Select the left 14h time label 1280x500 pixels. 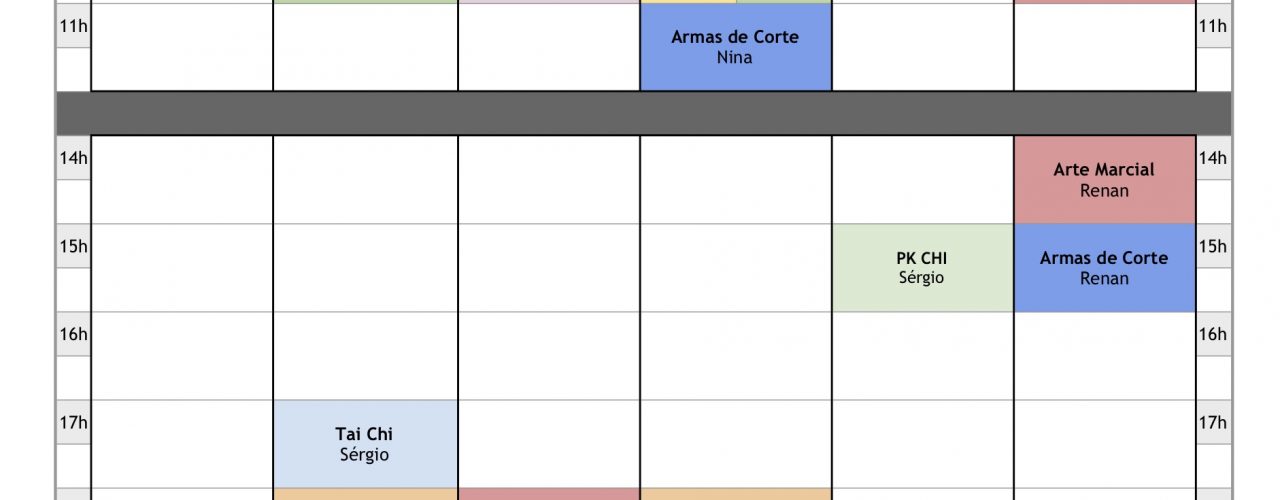73,158
